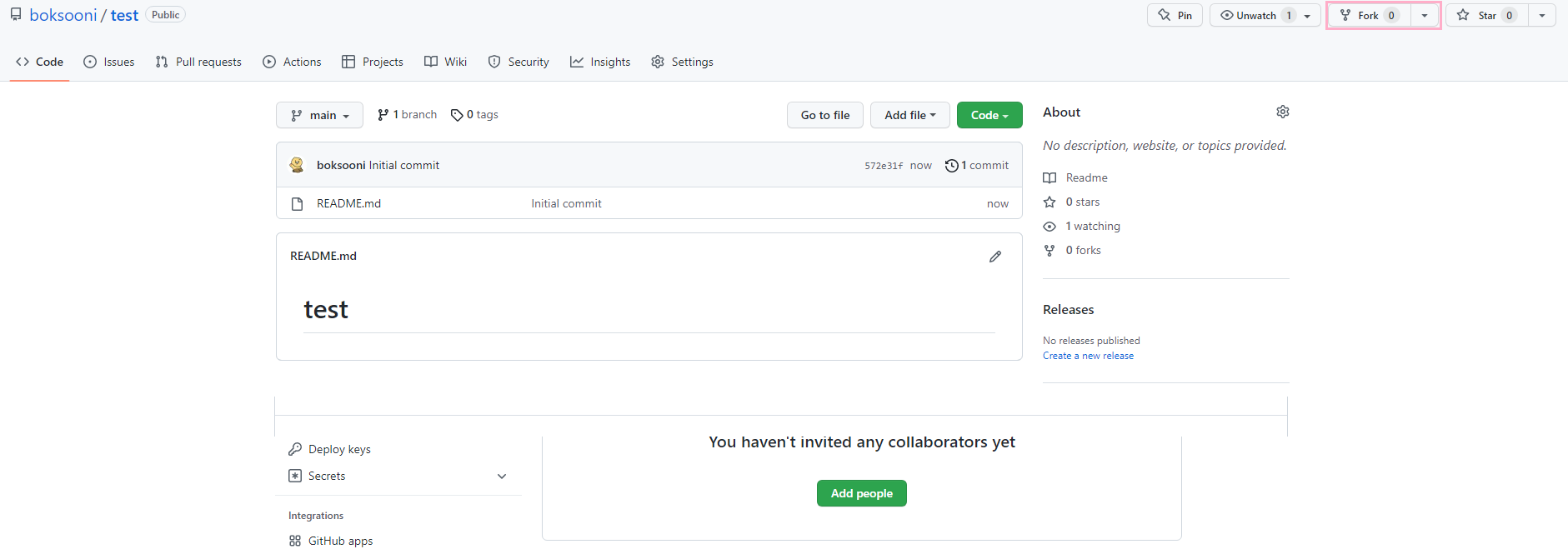The image size is (1568, 554).
Task: Switch to the Code tab
Action: pyautogui.click(x=39, y=62)
